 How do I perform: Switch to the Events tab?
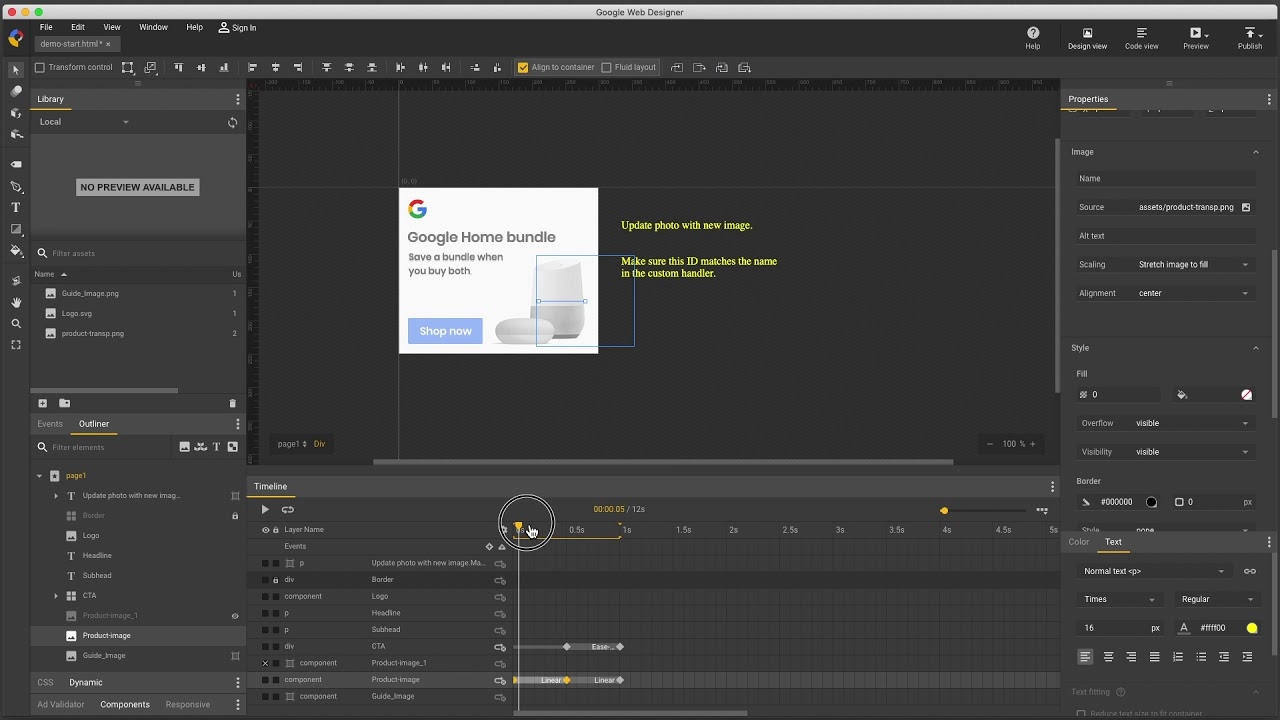(50, 424)
